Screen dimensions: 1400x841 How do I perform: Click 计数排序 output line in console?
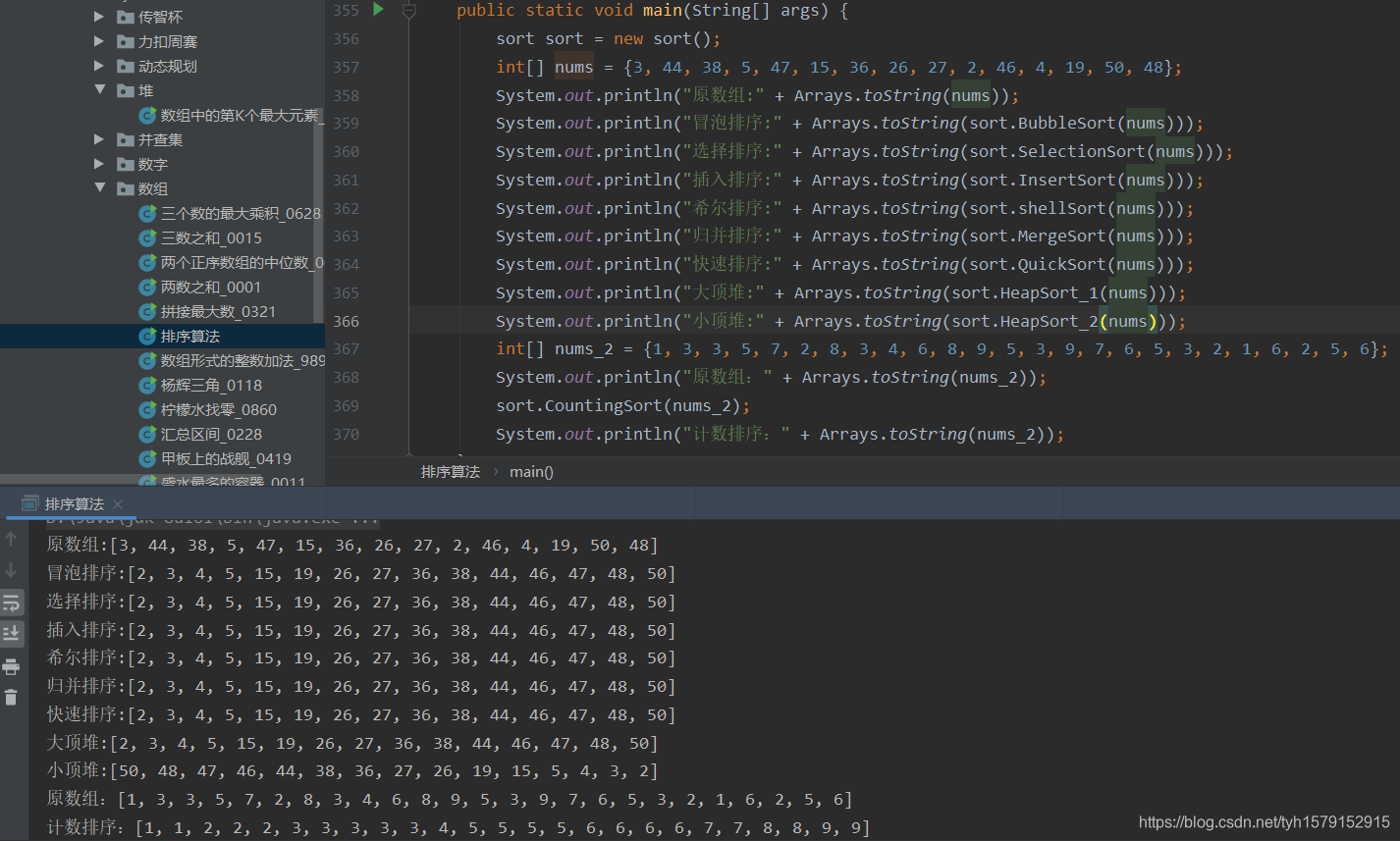point(458,828)
